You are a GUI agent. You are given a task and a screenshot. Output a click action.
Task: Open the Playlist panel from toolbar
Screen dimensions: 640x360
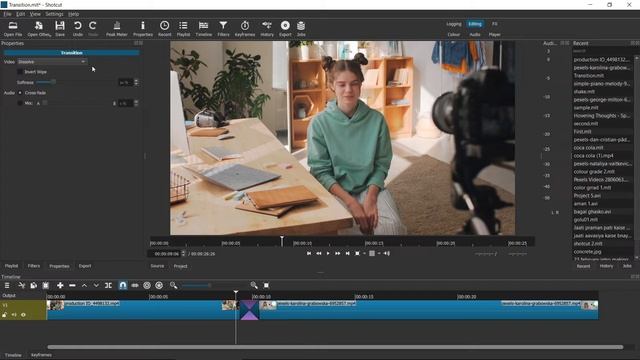tap(183, 29)
